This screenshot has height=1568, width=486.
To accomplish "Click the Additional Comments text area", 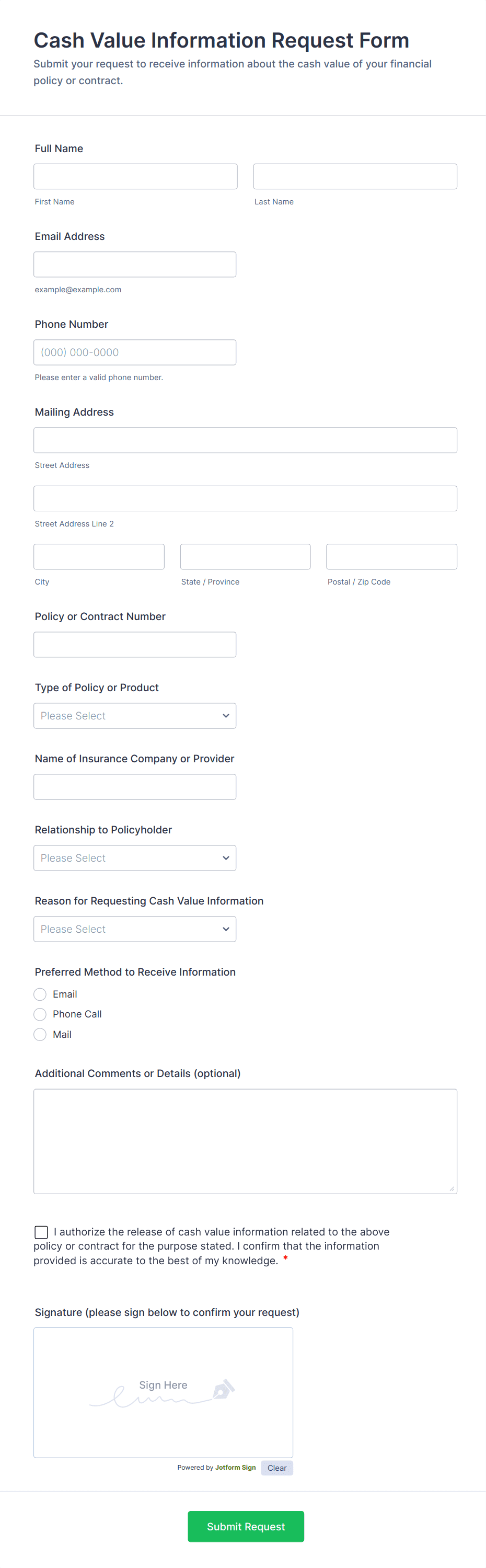I will pyautogui.click(x=245, y=1141).
